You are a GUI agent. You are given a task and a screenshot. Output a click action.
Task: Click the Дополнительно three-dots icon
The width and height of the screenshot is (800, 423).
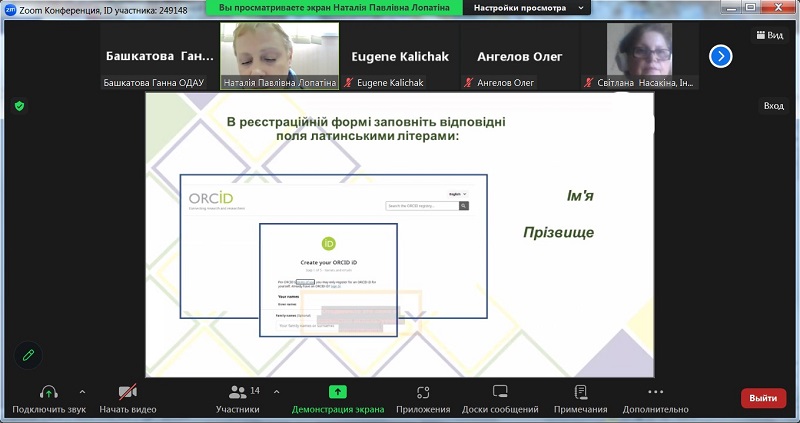pos(655,392)
